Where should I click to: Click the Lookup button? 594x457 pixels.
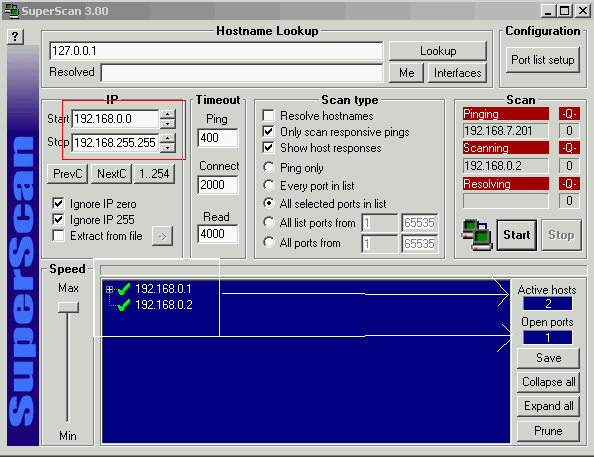(x=438, y=51)
